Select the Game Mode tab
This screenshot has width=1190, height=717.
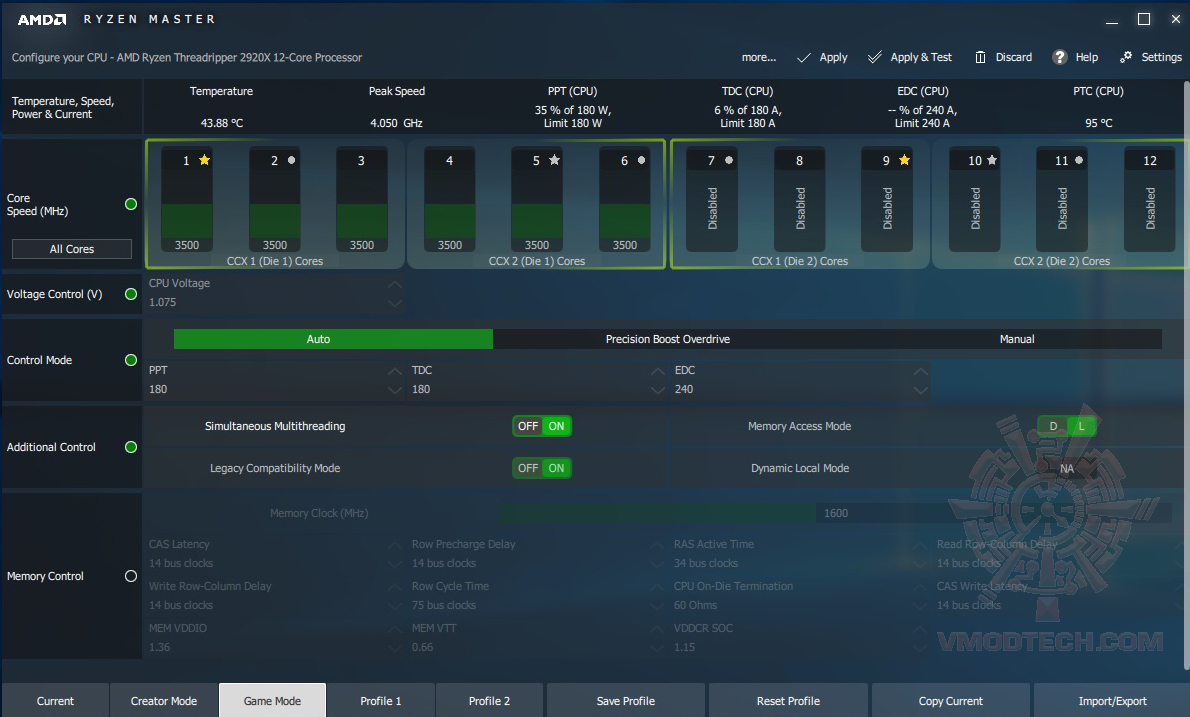pos(272,700)
